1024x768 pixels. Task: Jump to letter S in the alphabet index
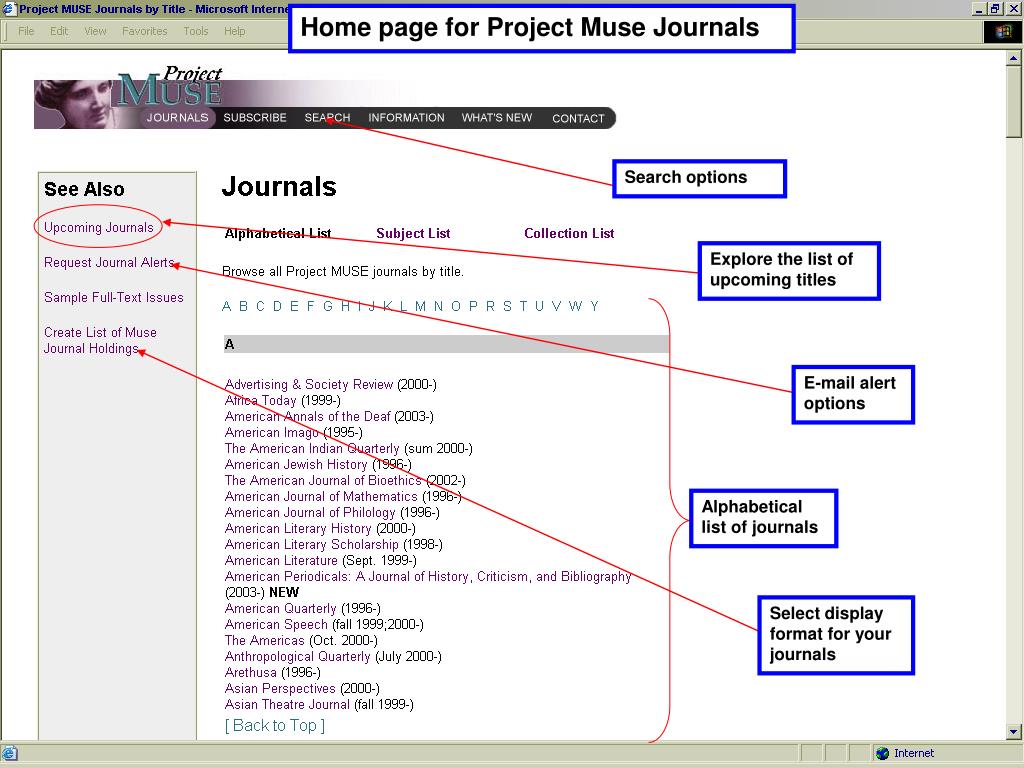[507, 306]
